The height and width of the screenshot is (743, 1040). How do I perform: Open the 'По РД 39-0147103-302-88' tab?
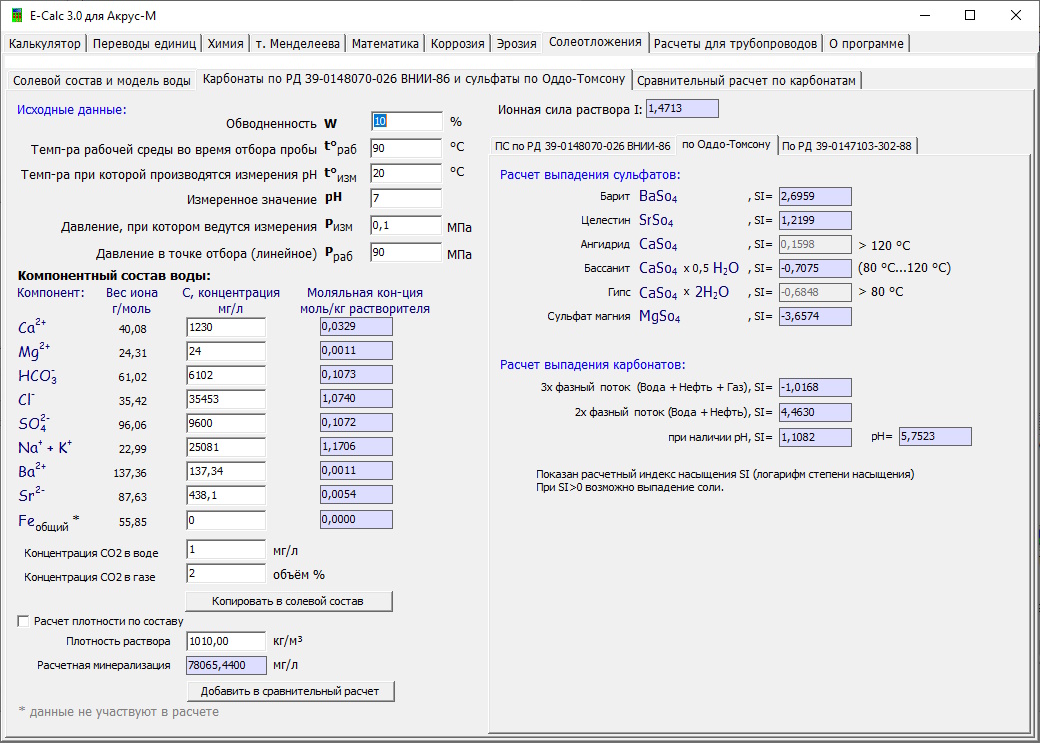846,146
